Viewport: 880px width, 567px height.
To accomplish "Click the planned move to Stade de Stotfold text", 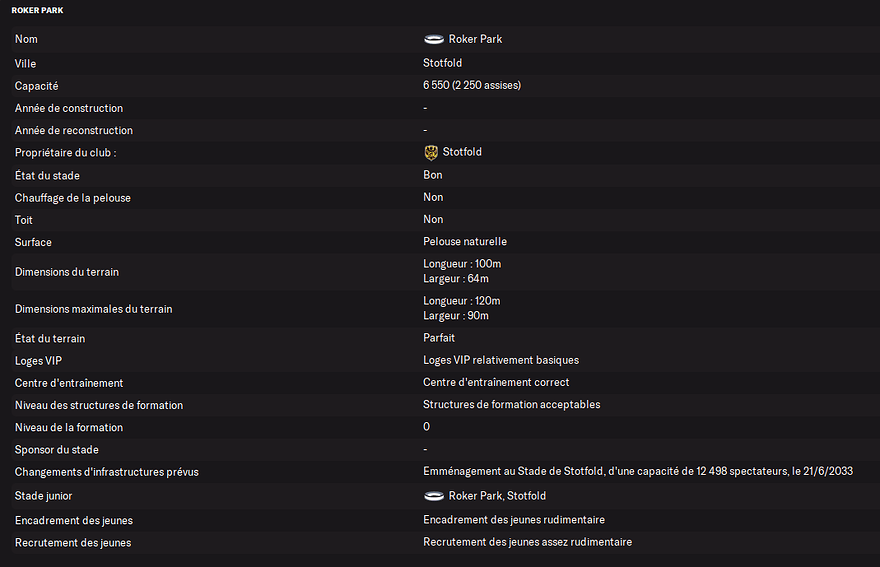I will point(638,471).
